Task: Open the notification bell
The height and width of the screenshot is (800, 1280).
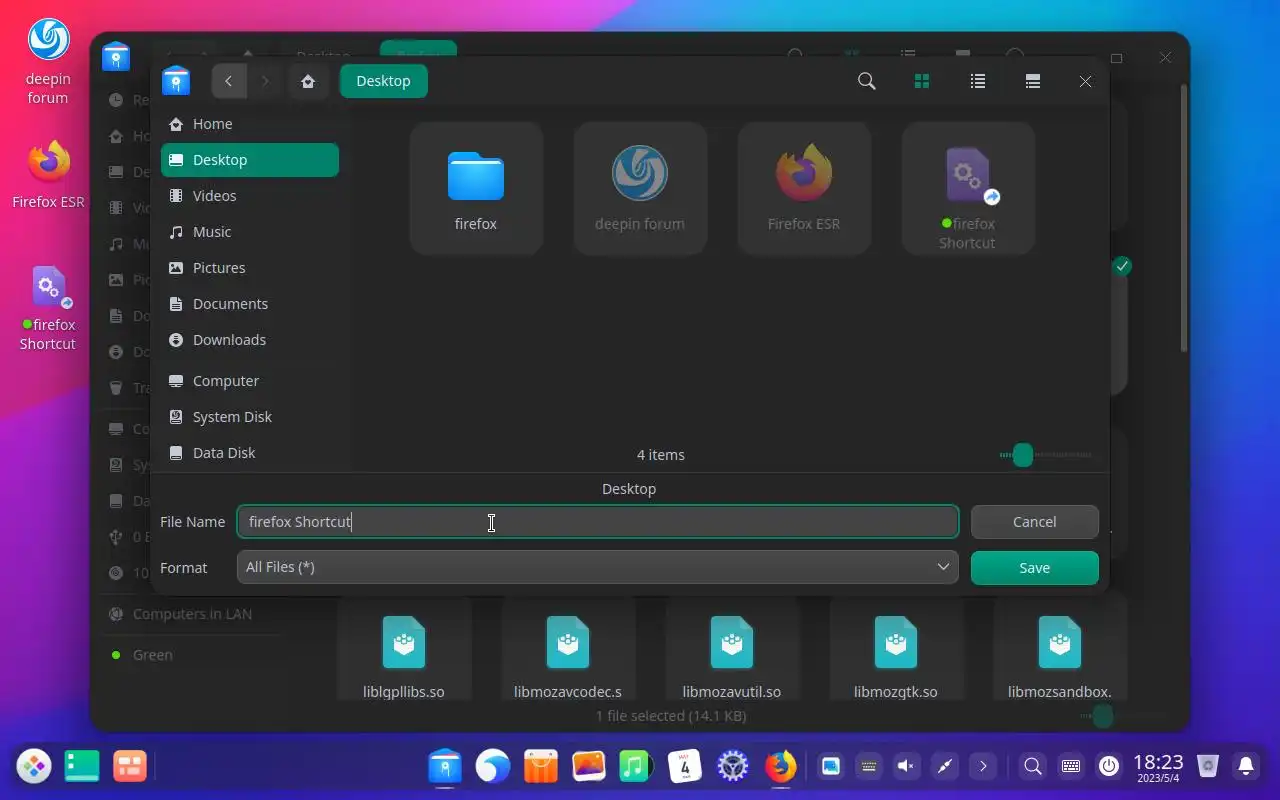Action: click(x=1246, y=767)
